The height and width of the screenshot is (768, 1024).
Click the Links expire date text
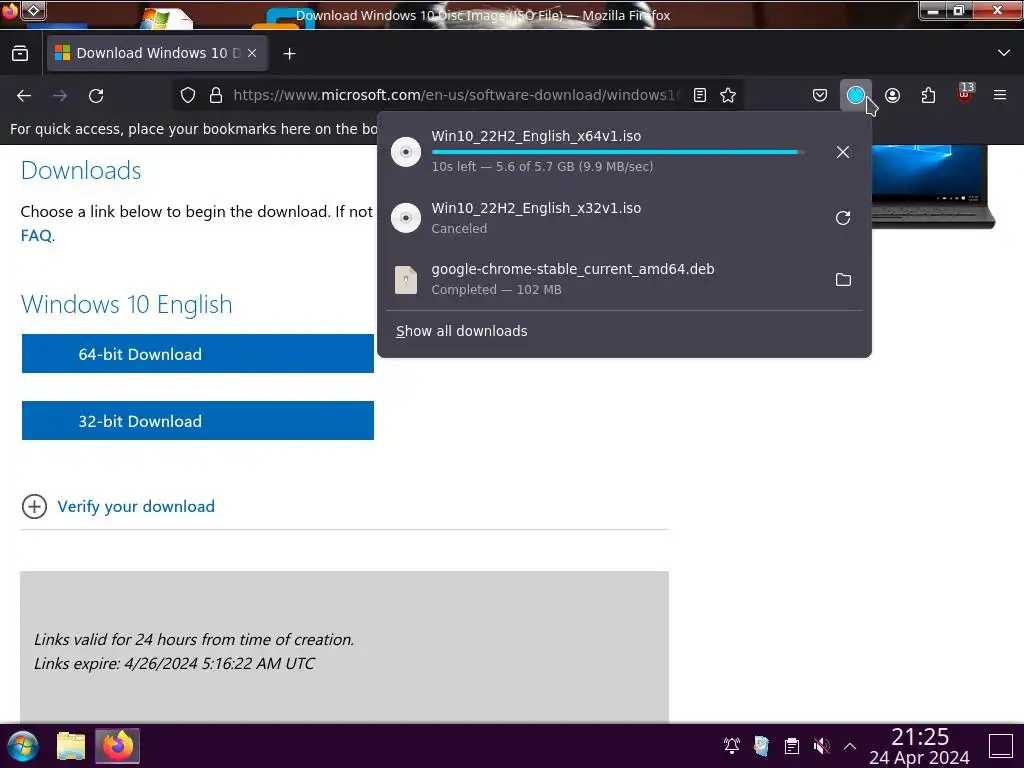tap(174, 664)
